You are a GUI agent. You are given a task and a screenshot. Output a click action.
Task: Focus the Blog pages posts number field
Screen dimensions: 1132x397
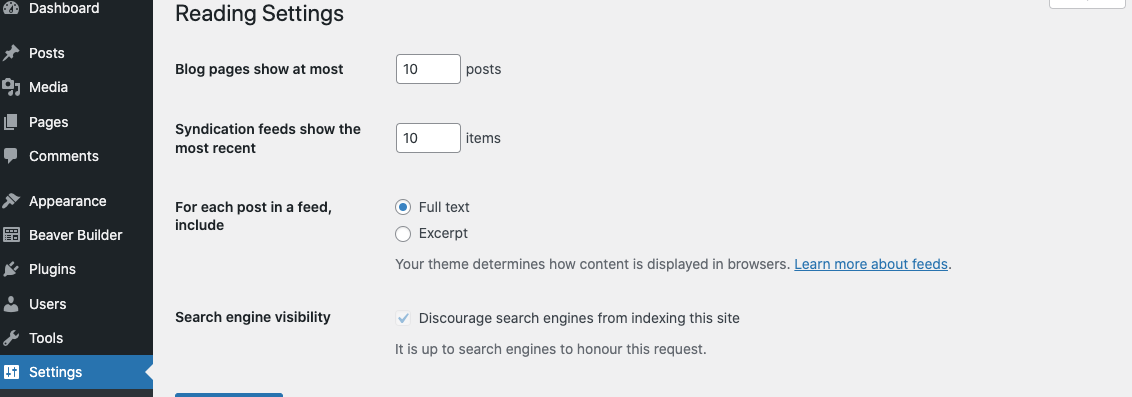pyautogui.click(x=428, y=69)
